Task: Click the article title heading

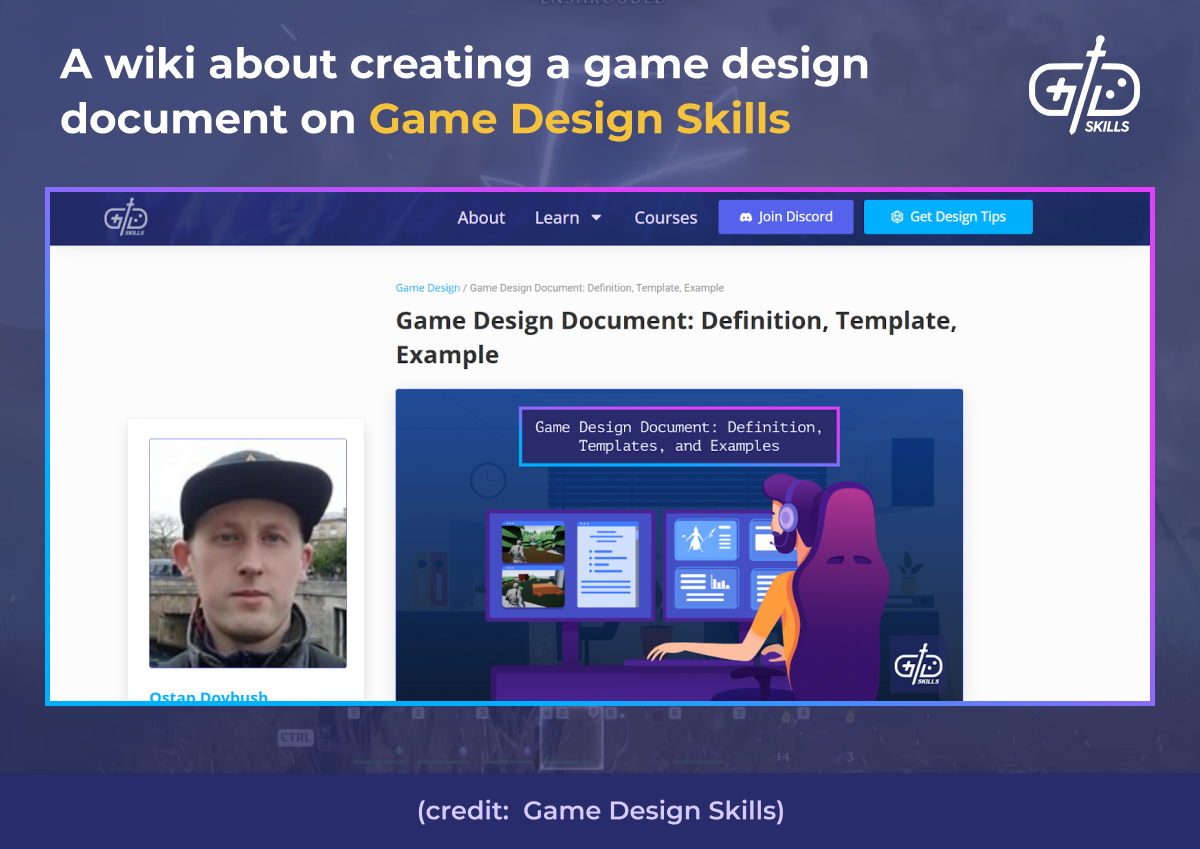Action: [676, 338]
